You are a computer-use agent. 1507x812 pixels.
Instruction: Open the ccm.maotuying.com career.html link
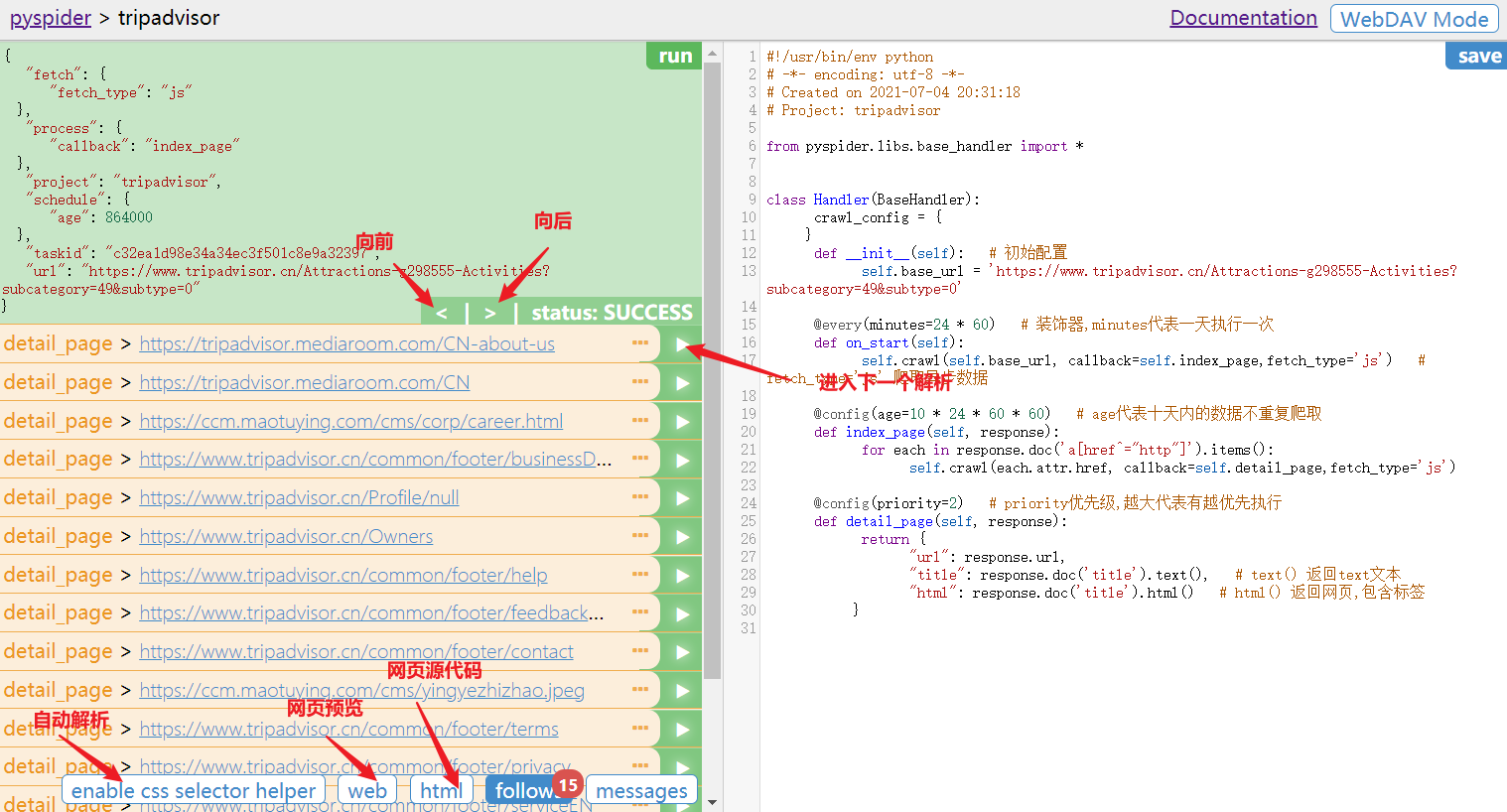(350, 421)
